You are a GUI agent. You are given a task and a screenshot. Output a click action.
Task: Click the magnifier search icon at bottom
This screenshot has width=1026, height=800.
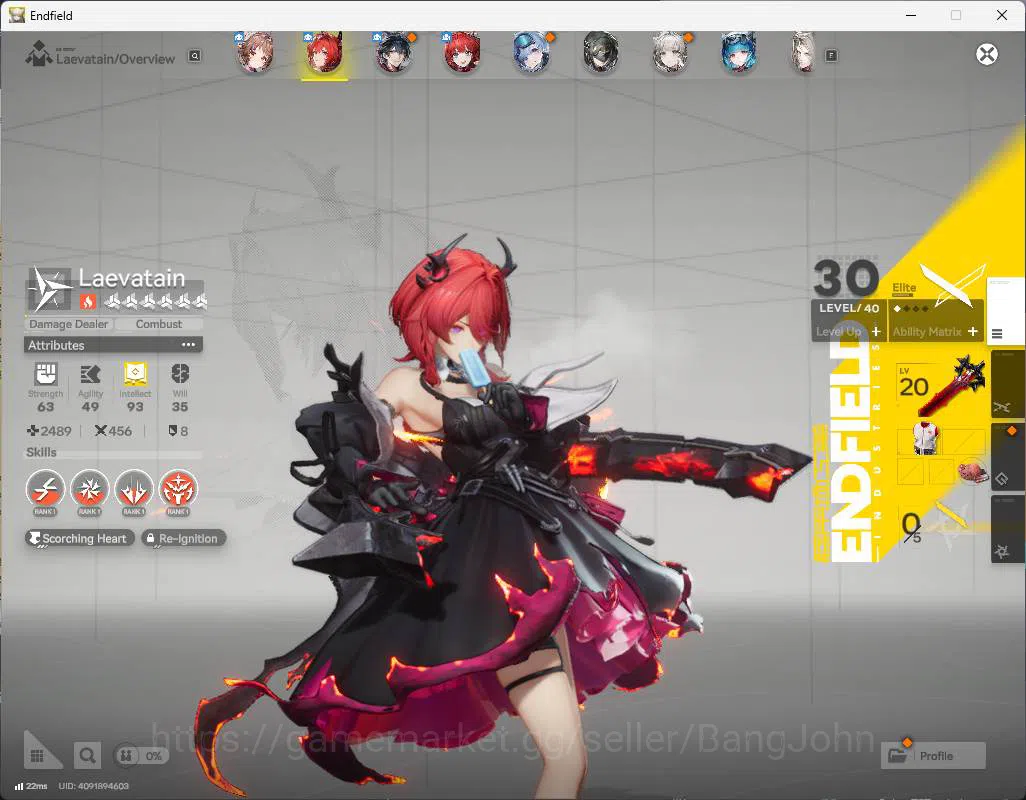(87, 756)
